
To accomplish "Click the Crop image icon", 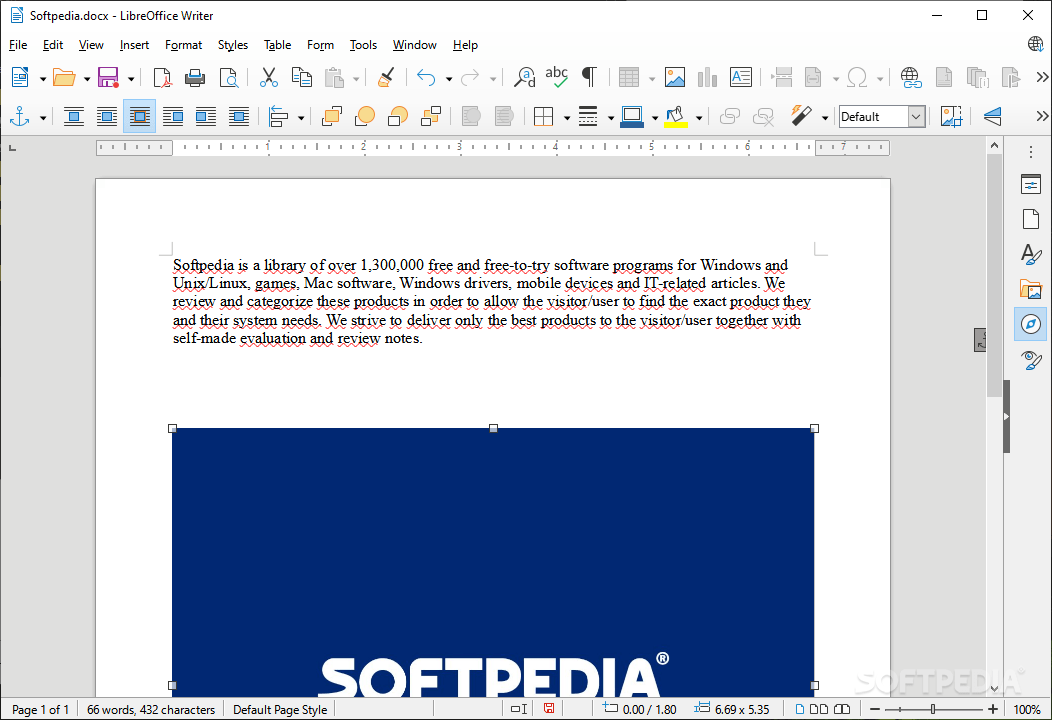I will (951, 116).
